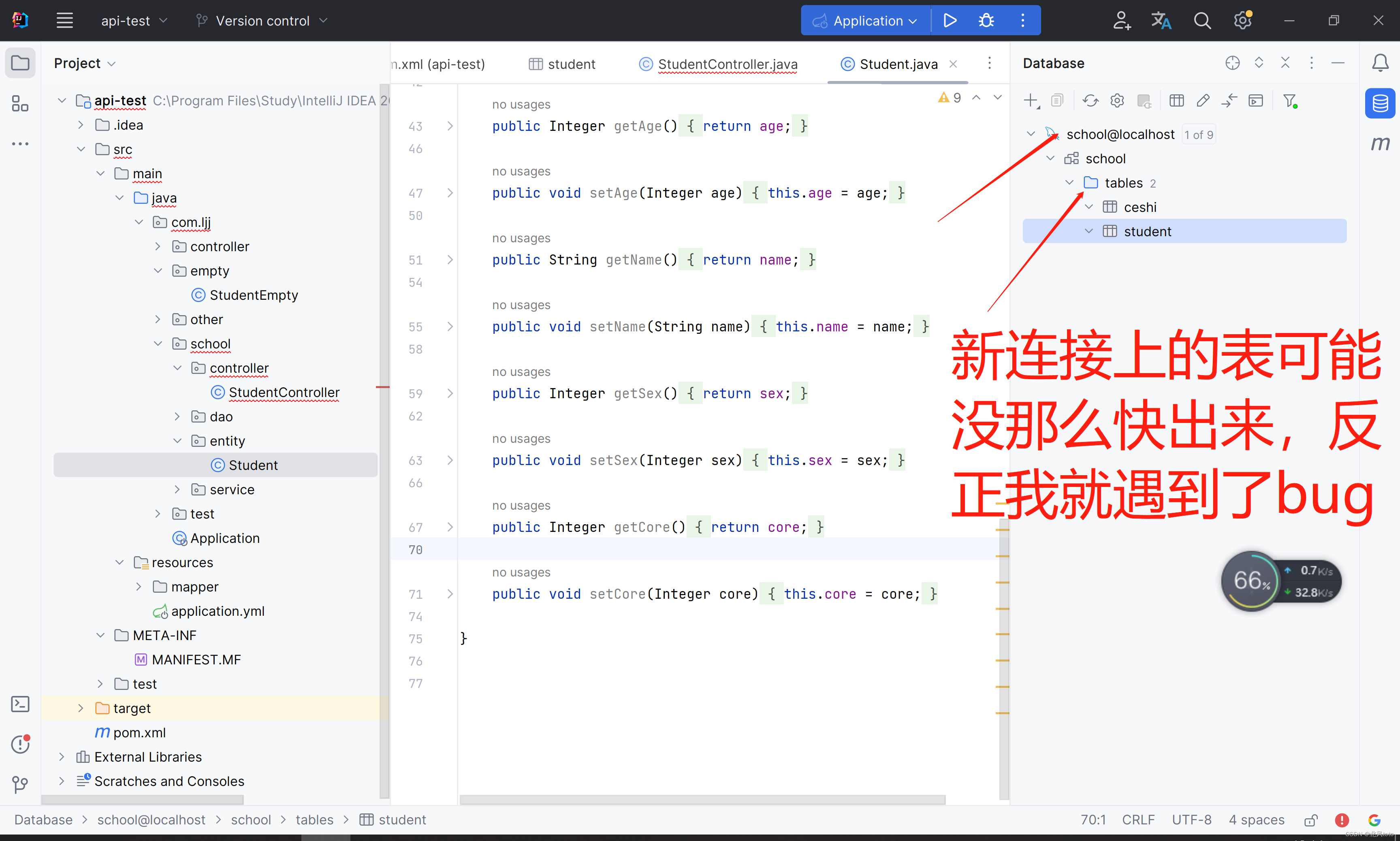This screenshot has height=841, width=1400.
Task: Open Application run configuration dropdown
Action: pyautogui.click(x=866, y=21)
